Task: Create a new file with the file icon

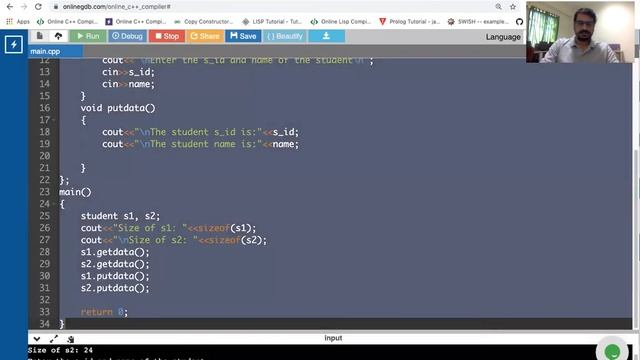Action: click(x=40, y=36)
